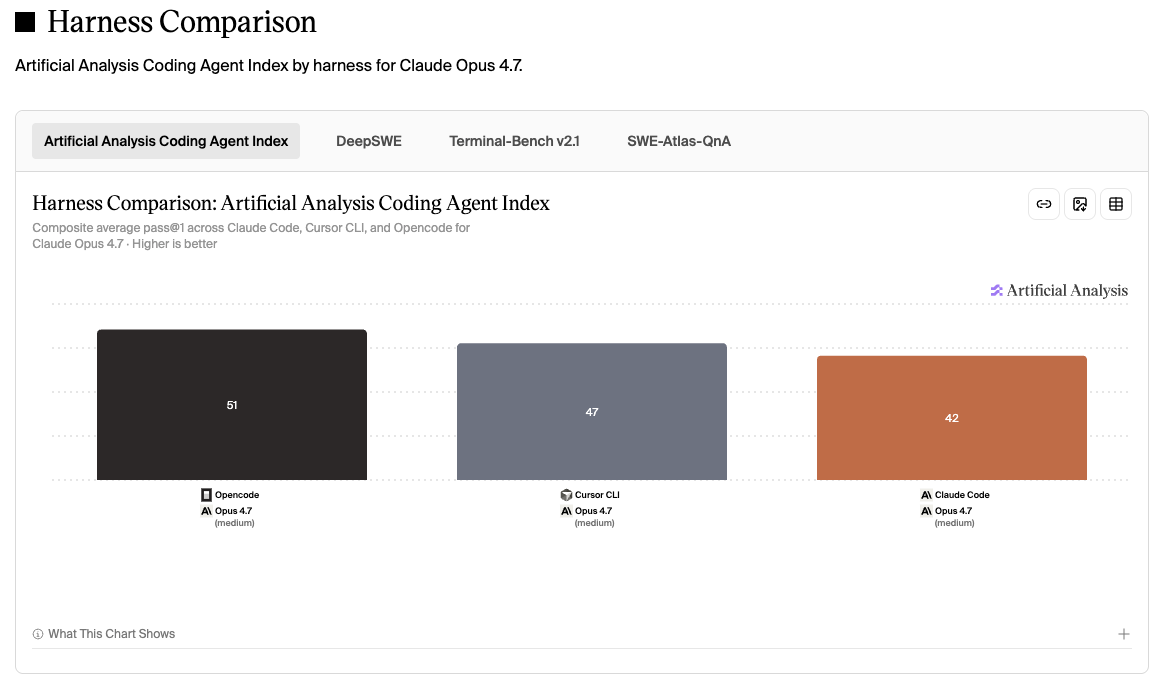Screen dimensions: 1164x690
Task: Click the Harness Comparison page heading
Action: pyautogui.click(x=182, y=22)
